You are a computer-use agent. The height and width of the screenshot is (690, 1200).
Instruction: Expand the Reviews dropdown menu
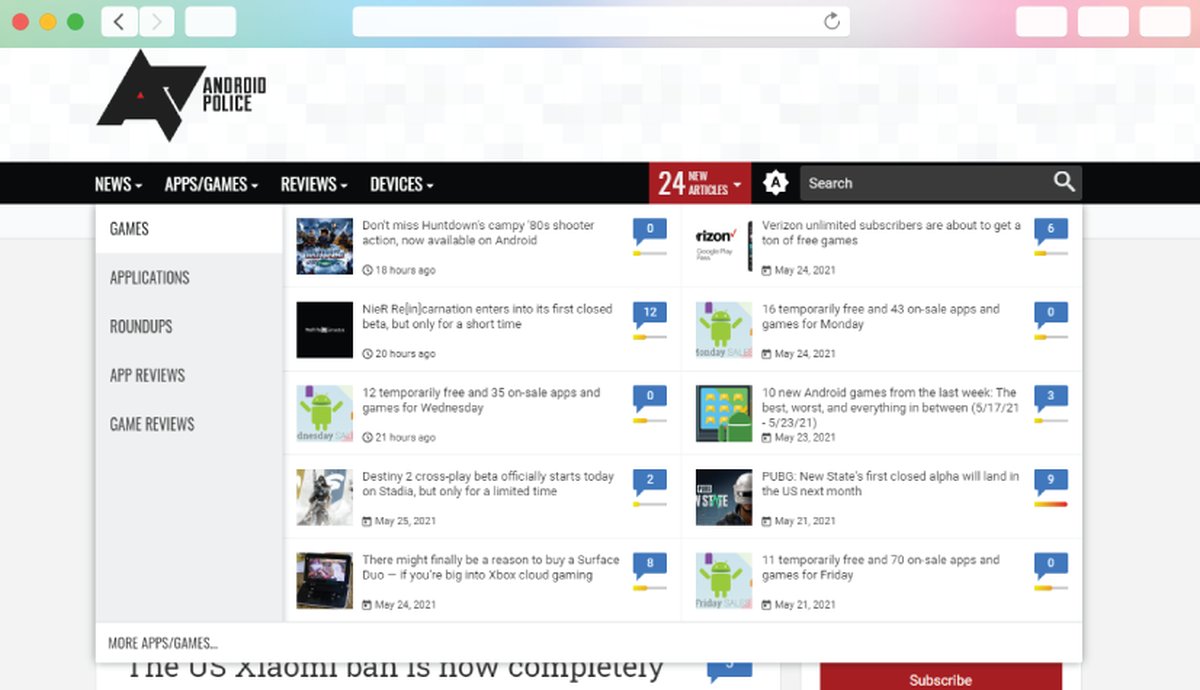(314, 184)
